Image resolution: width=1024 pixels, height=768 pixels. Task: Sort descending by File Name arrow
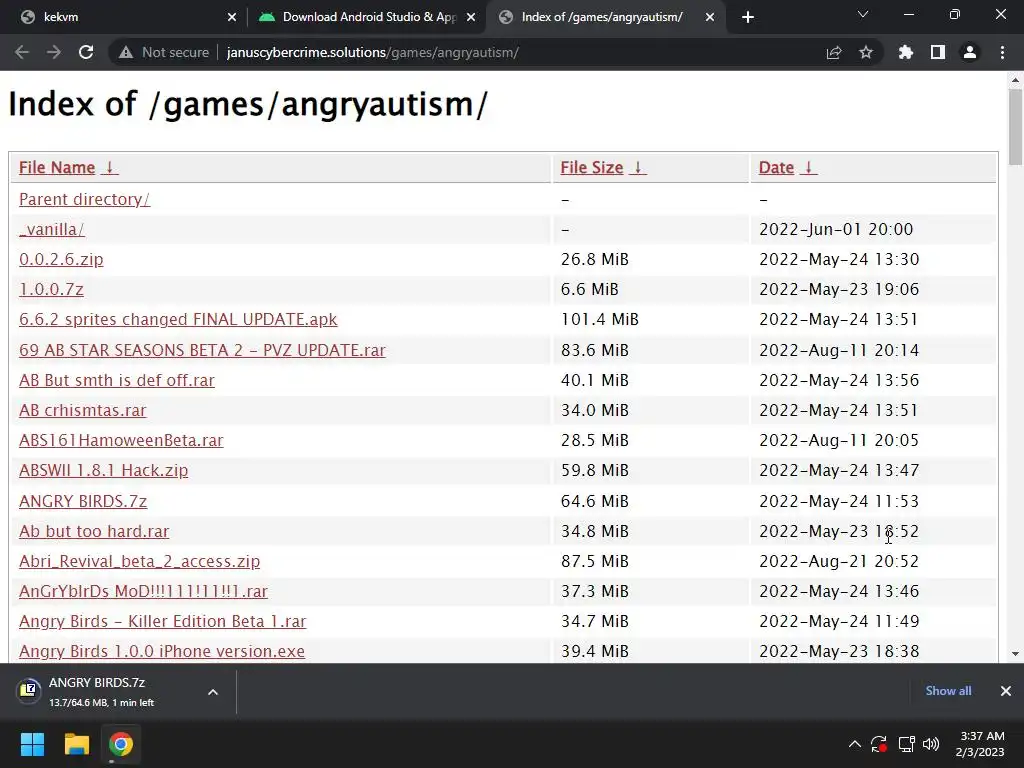pyautogui.click(x=110, y=168)
